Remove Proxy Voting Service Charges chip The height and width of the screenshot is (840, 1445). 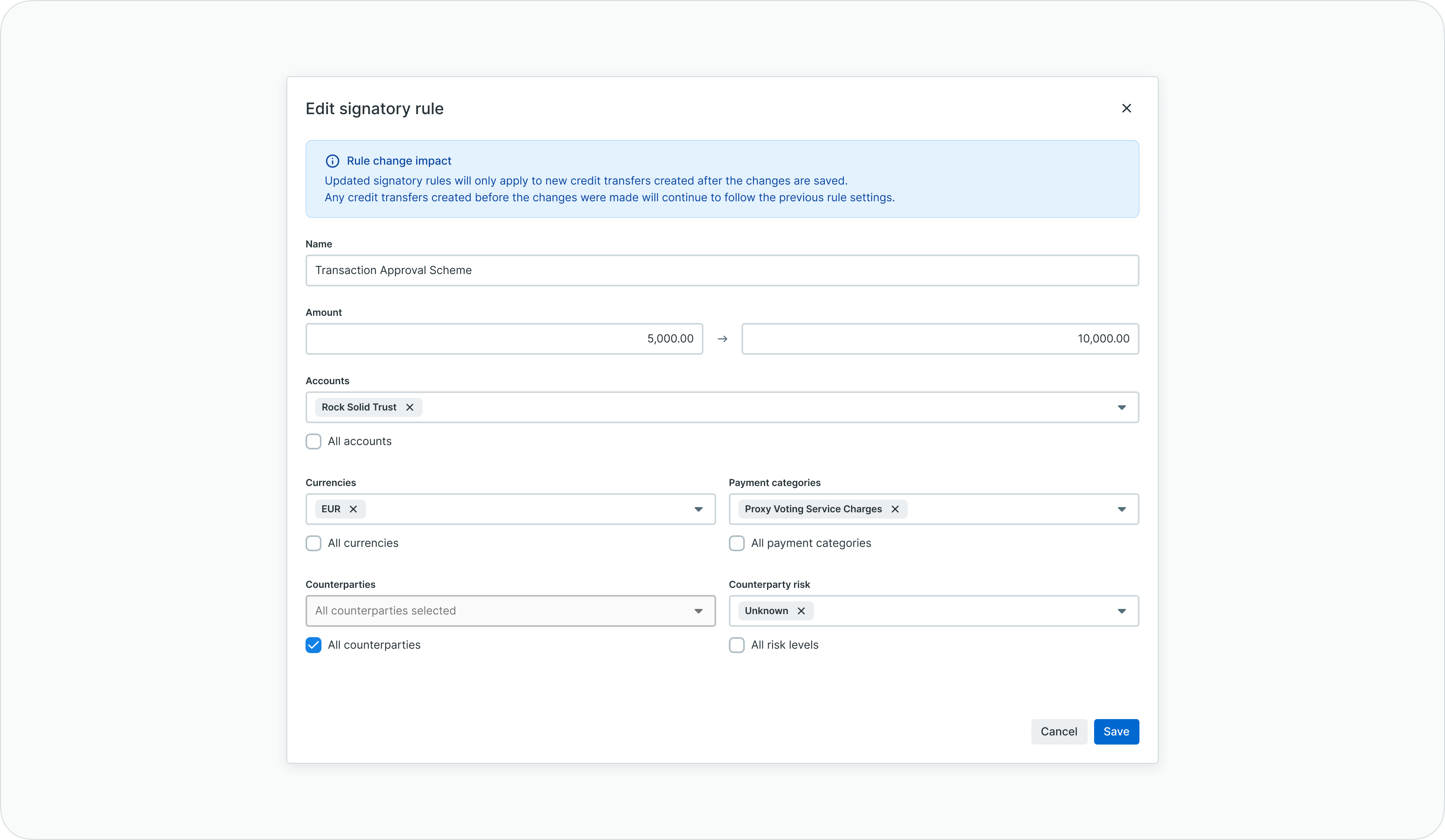click(x=894, y=509)
